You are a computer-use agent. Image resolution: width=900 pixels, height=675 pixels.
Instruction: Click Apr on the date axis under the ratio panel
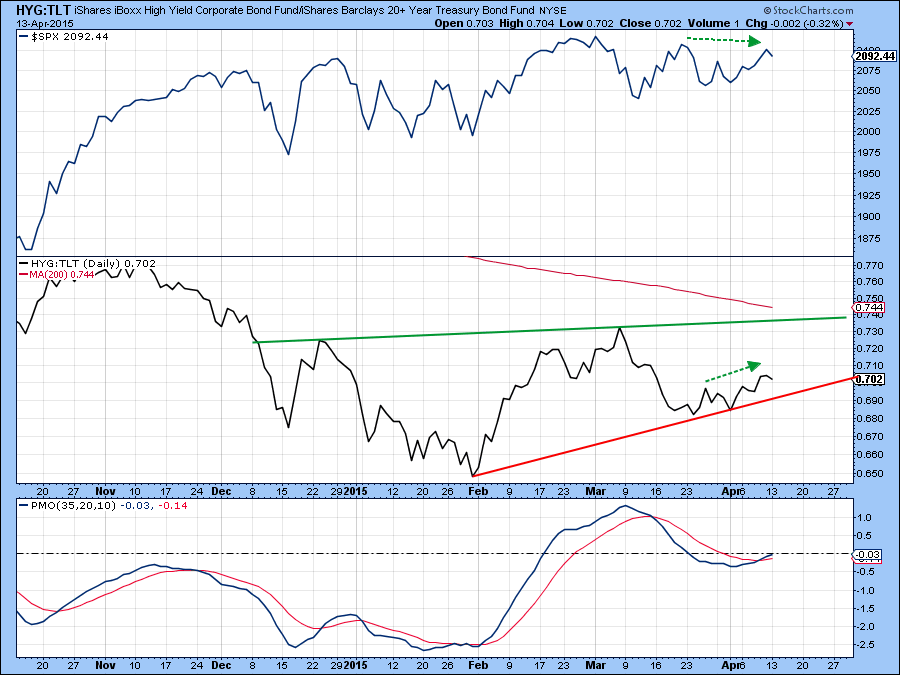coord(730,491)
